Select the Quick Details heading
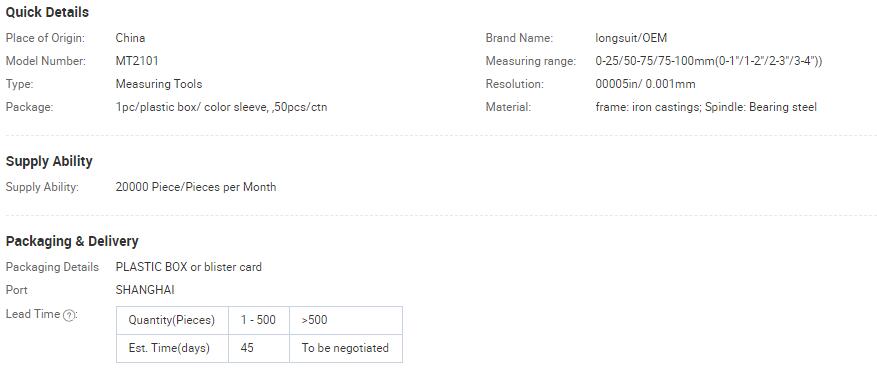 (47, 12)
